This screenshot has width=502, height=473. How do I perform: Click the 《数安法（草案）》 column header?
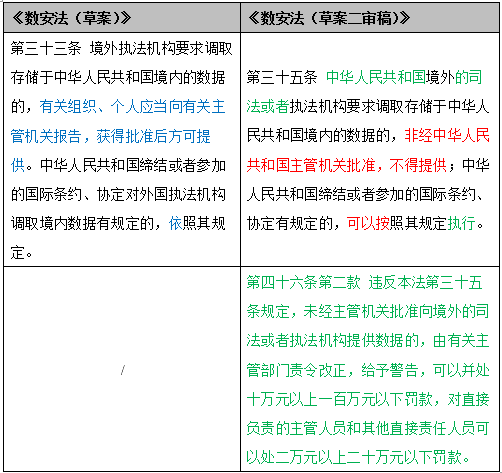pos(71,18)
